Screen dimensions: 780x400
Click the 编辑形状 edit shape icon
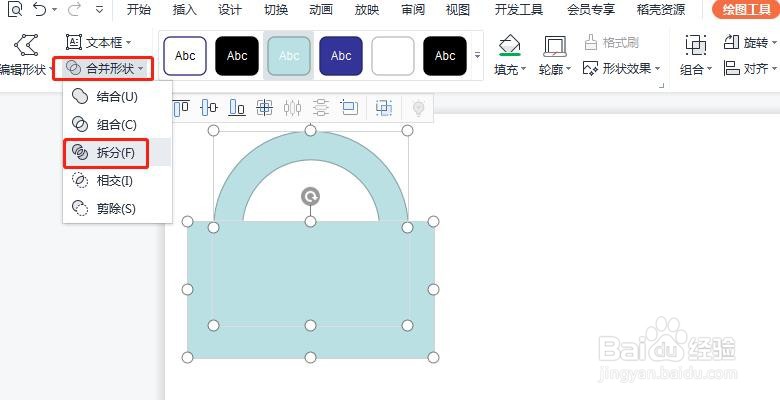pyautogui.click(x=26, y=45)
